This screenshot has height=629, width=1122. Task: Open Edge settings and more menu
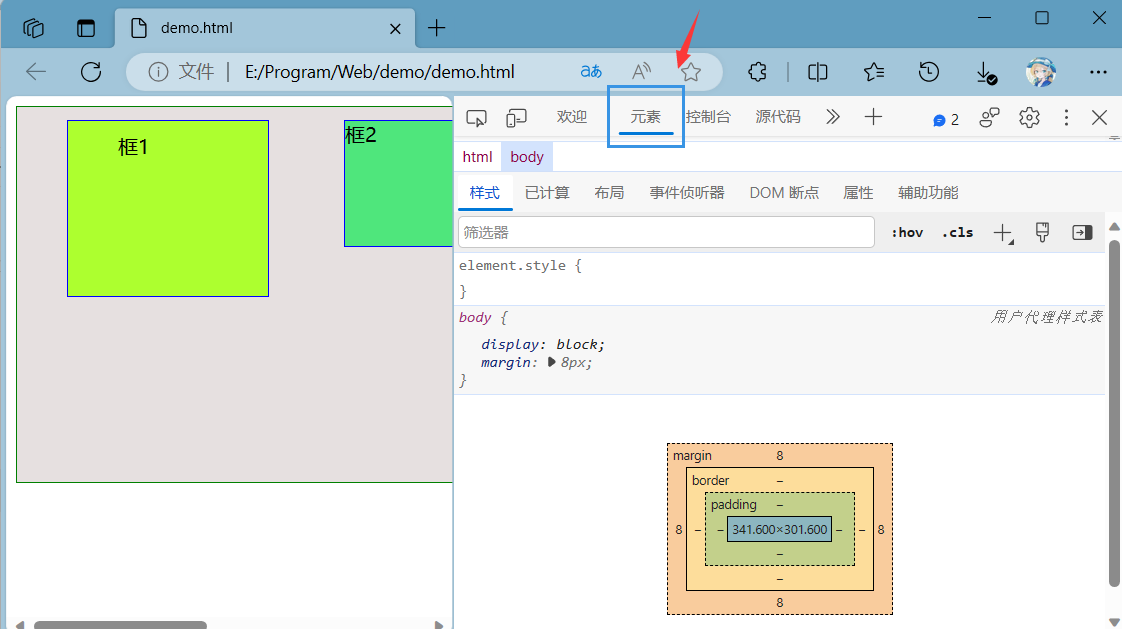click(x=1098, y=72)
